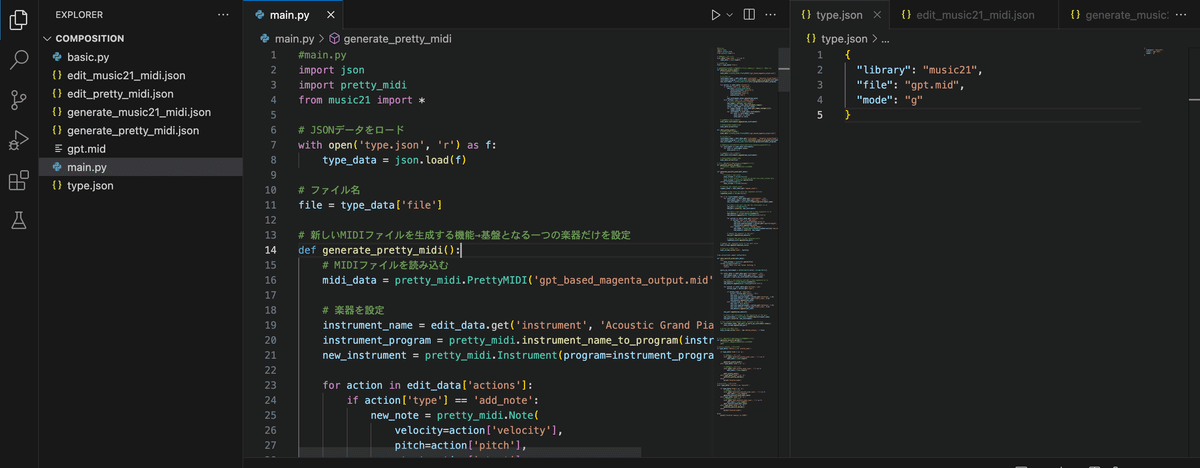Screen dimensions: 1200x468
Task: Select main.py in Explorer file list
Action: click(141, 167)
